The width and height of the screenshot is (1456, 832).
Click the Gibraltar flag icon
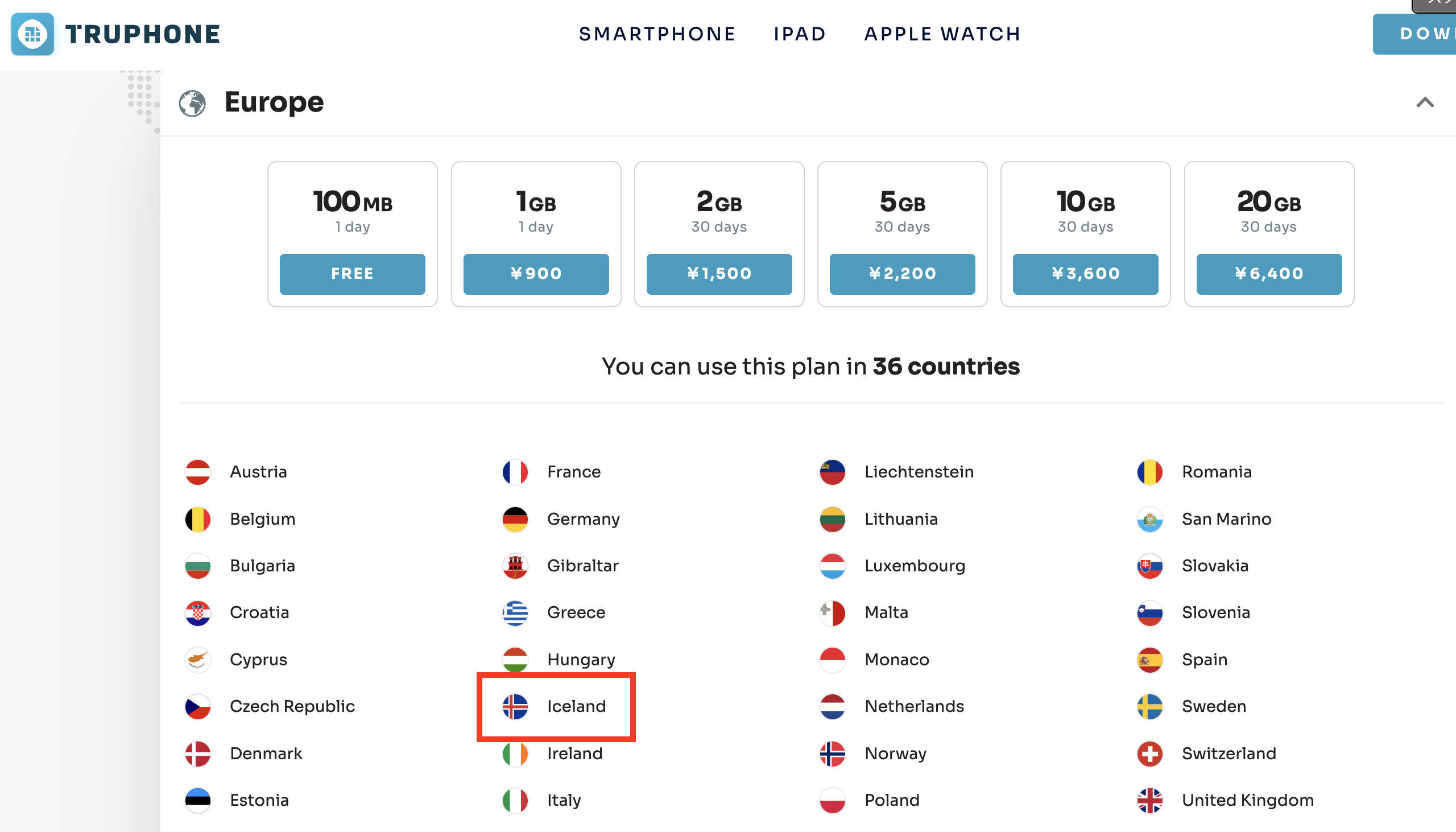pos(515,566)
